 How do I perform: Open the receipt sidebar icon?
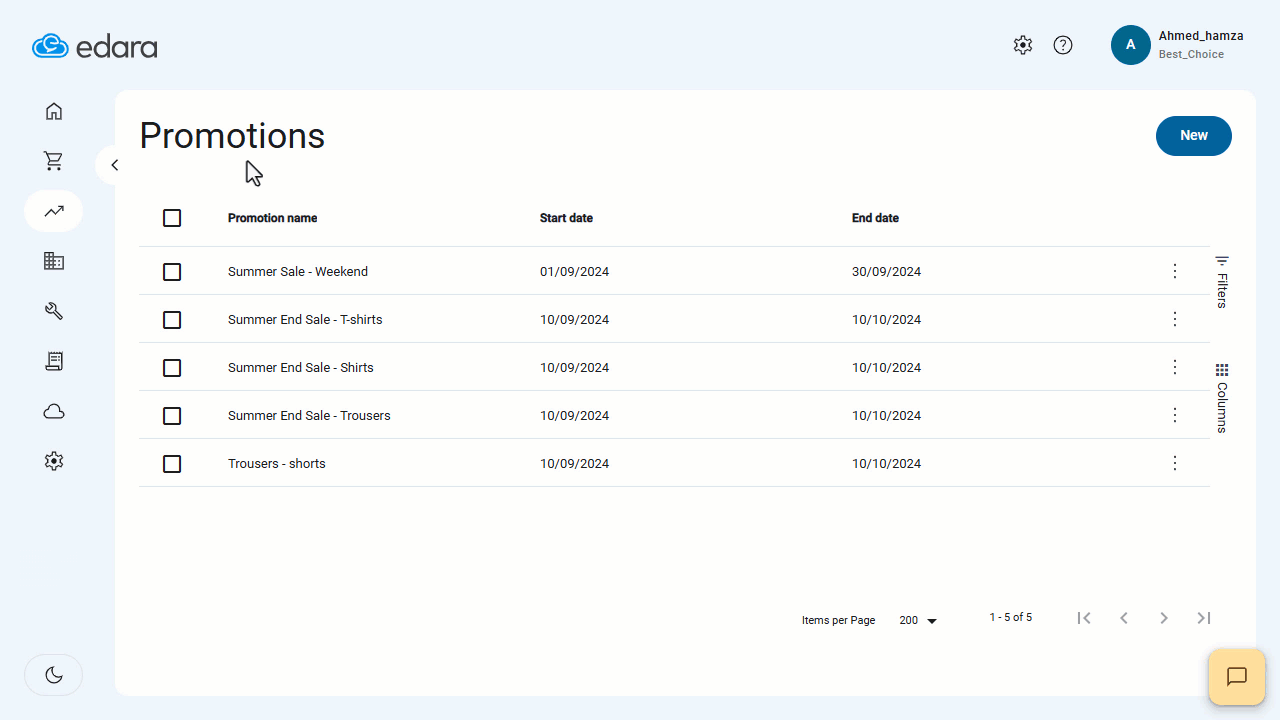click(54, 361)
